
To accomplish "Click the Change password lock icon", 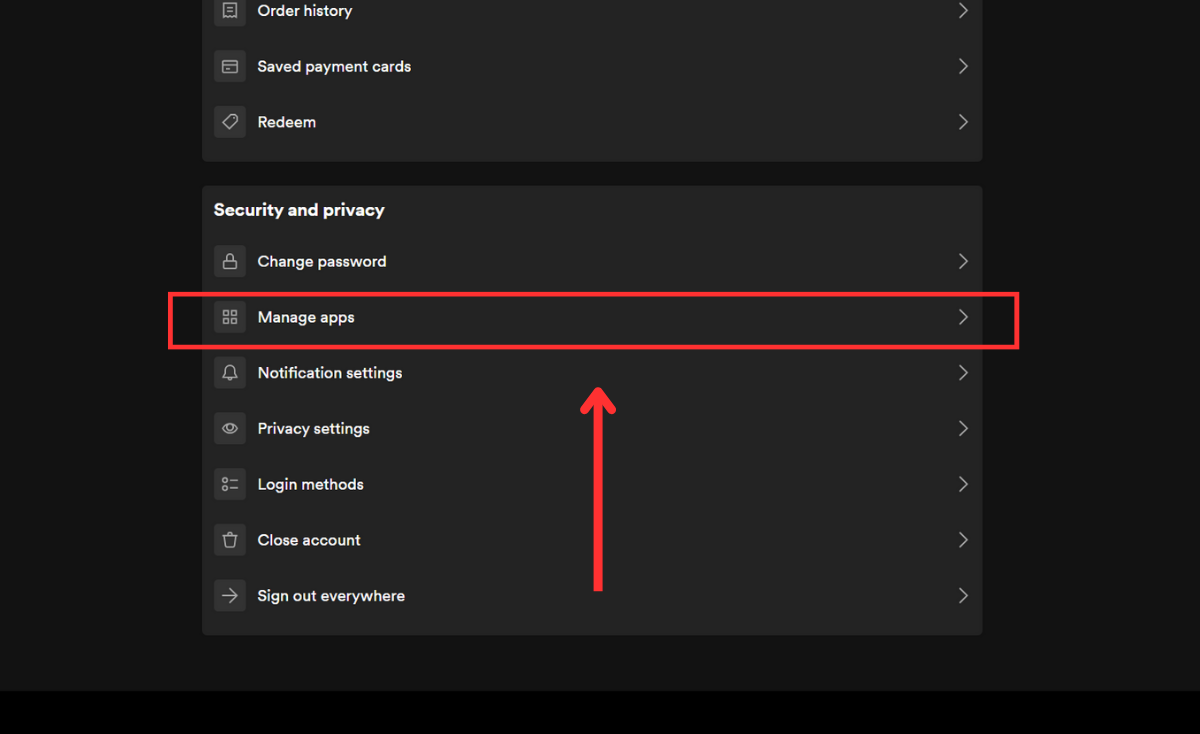I will (230, 262).
